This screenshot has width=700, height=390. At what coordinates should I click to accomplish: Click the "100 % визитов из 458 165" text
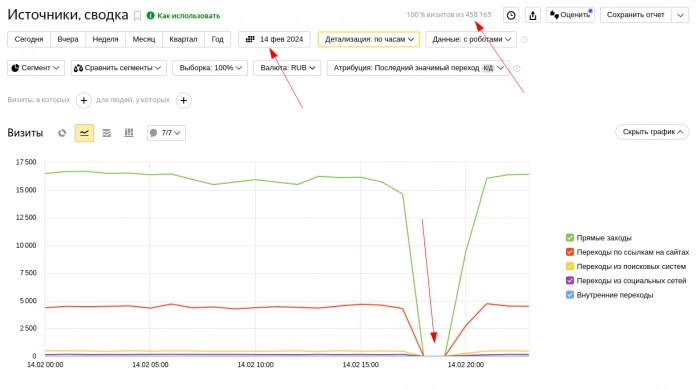(449, 15)
